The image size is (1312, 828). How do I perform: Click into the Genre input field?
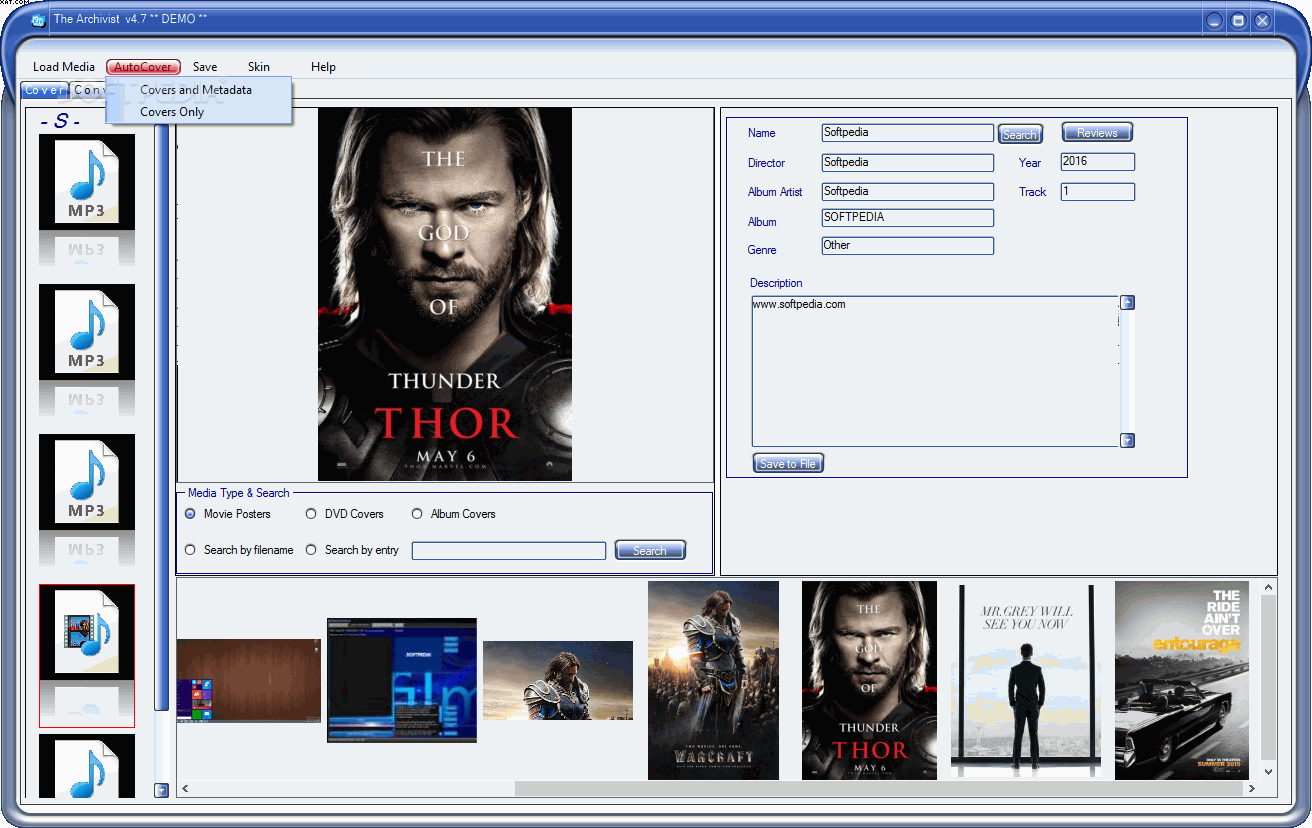[x=908, y=245]
